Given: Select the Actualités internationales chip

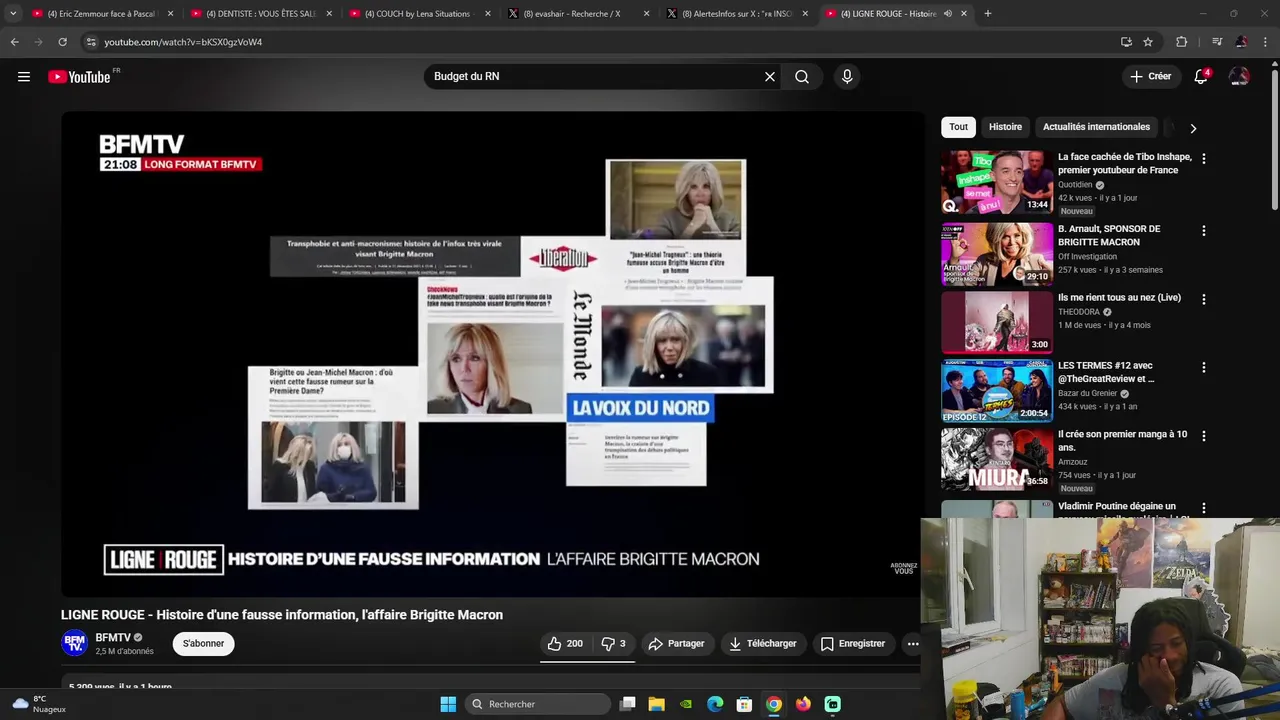Looking at the screenshot, I should (x=1096, y=127).
